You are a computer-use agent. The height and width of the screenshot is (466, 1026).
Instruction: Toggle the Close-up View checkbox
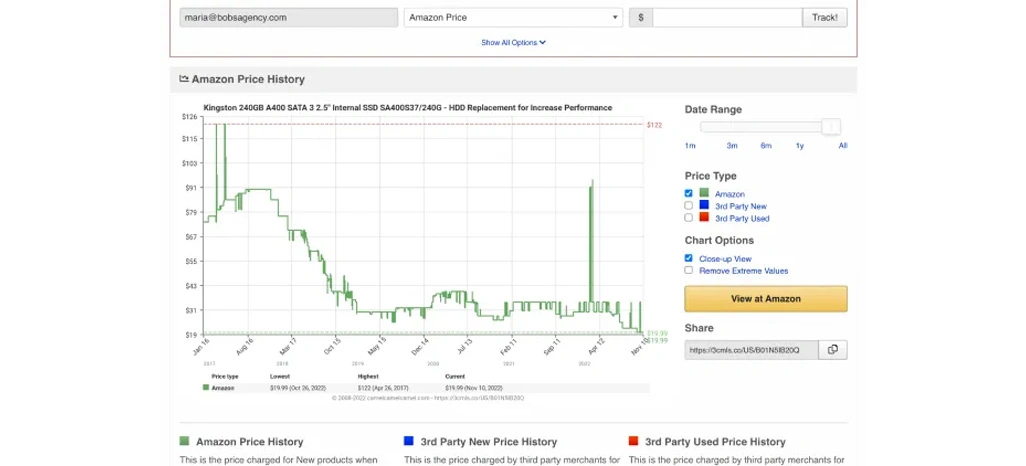coord(688,258)
